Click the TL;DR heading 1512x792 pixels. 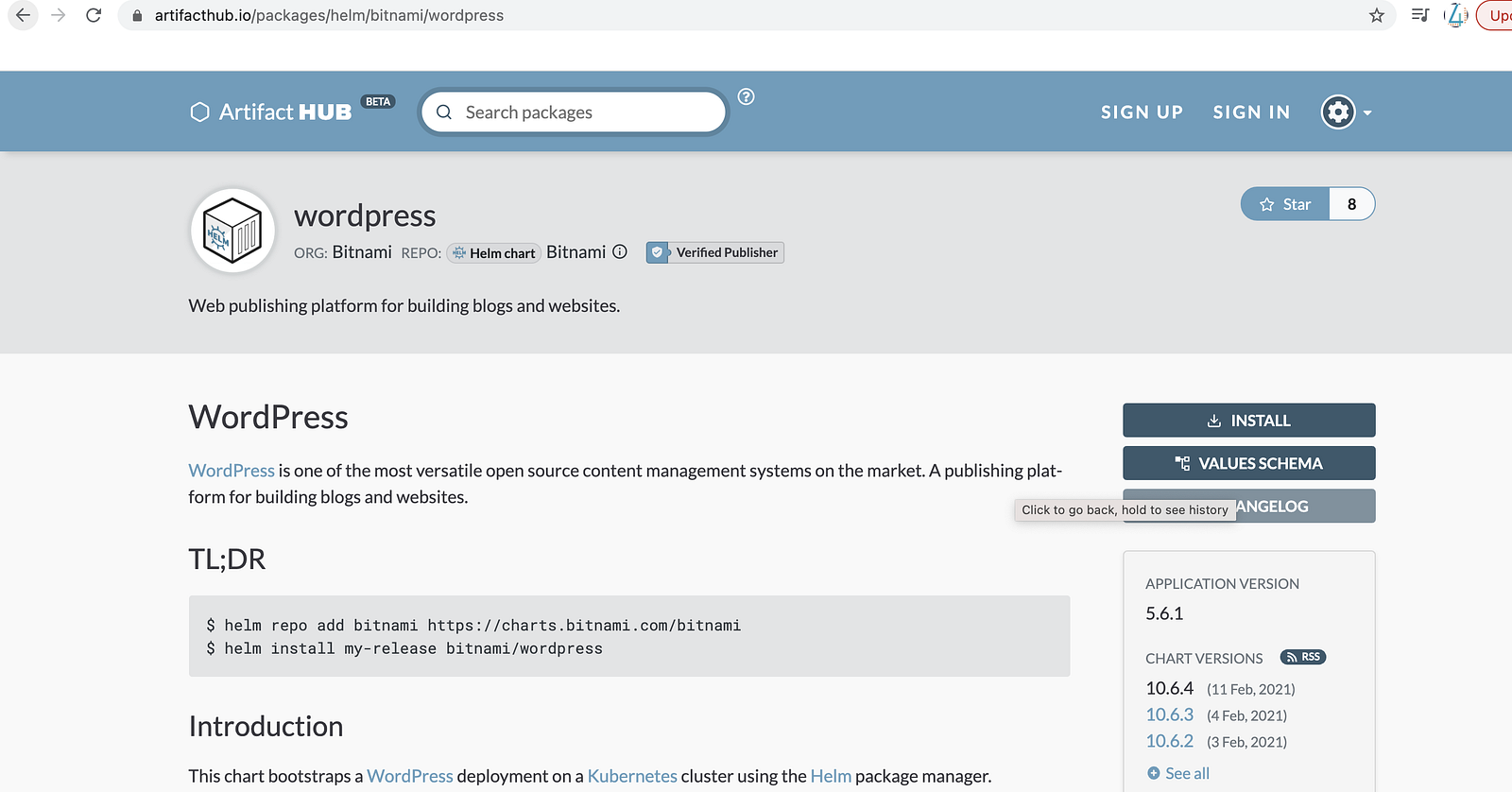(x=227, y=560)
